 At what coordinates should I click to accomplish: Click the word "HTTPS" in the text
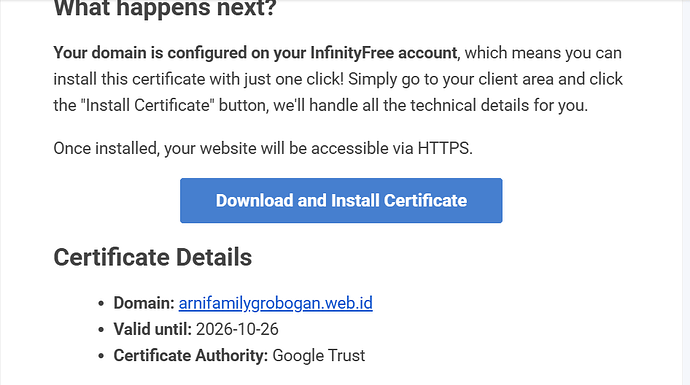click(x=443, y=148)
